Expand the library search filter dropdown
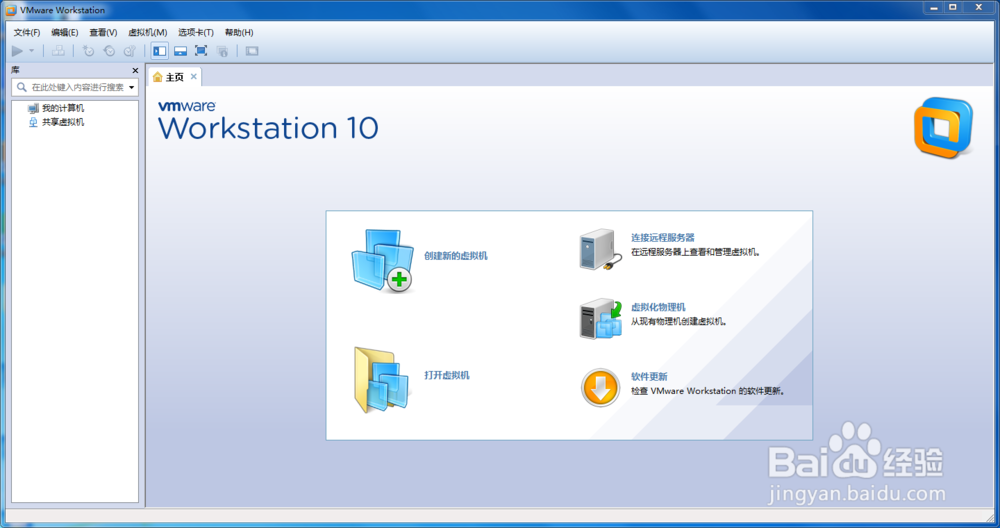The image size is (1000, 528). [x=131, y=87]
